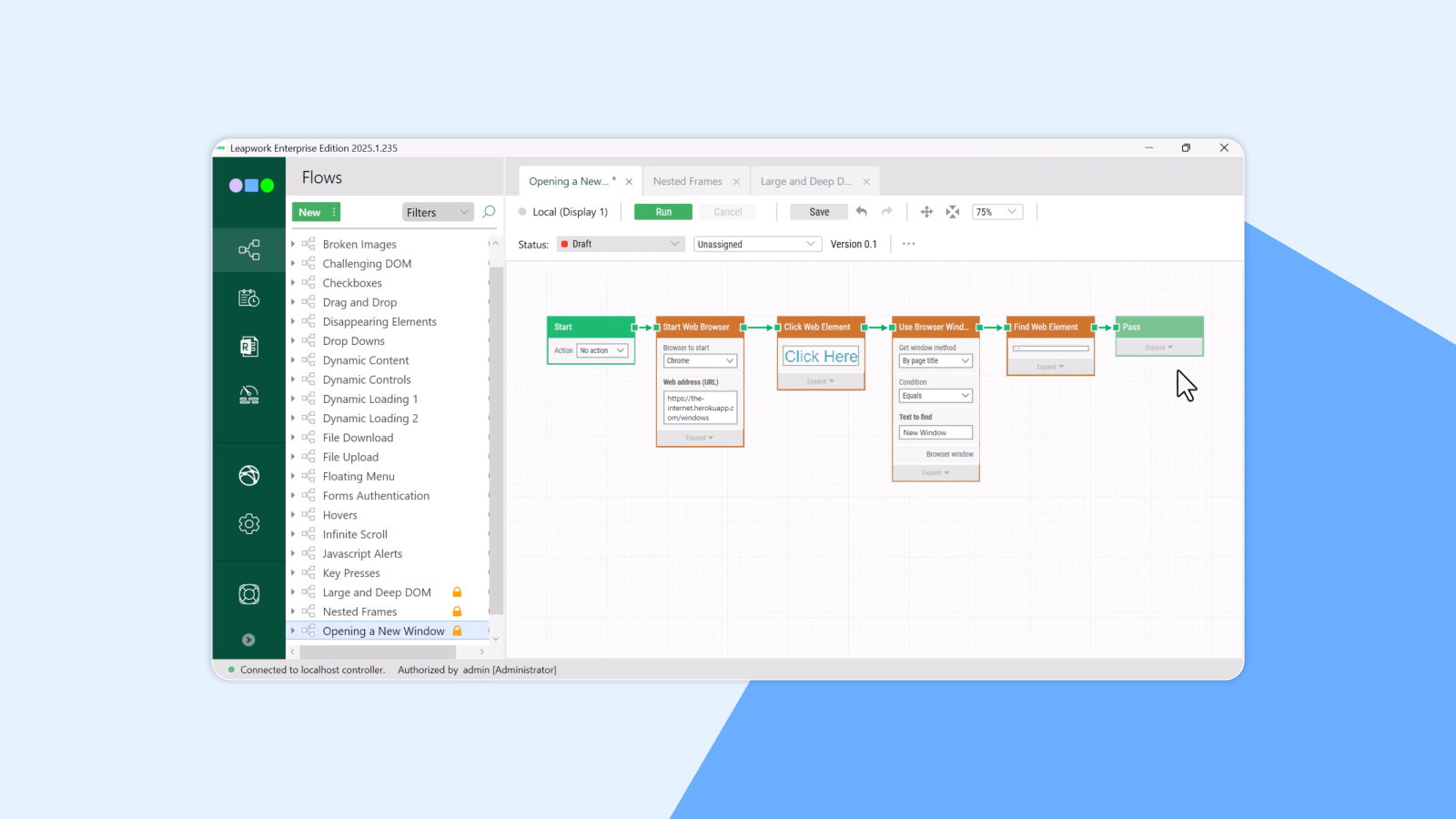Image resolution: width=1456 pixels, height=819 pixels.
Task: Switch to the Large and Deep DOM tab
Action: click(805, 181)
